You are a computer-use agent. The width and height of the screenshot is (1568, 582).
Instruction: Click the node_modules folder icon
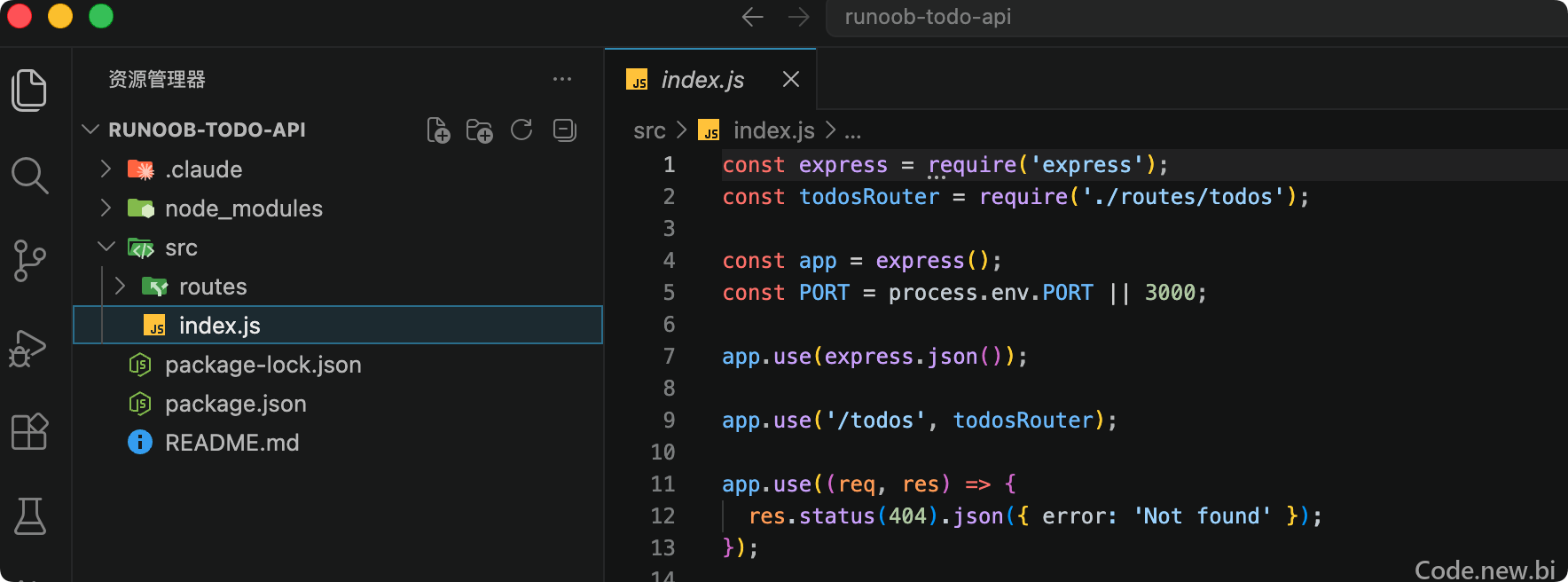click(140, 208)
